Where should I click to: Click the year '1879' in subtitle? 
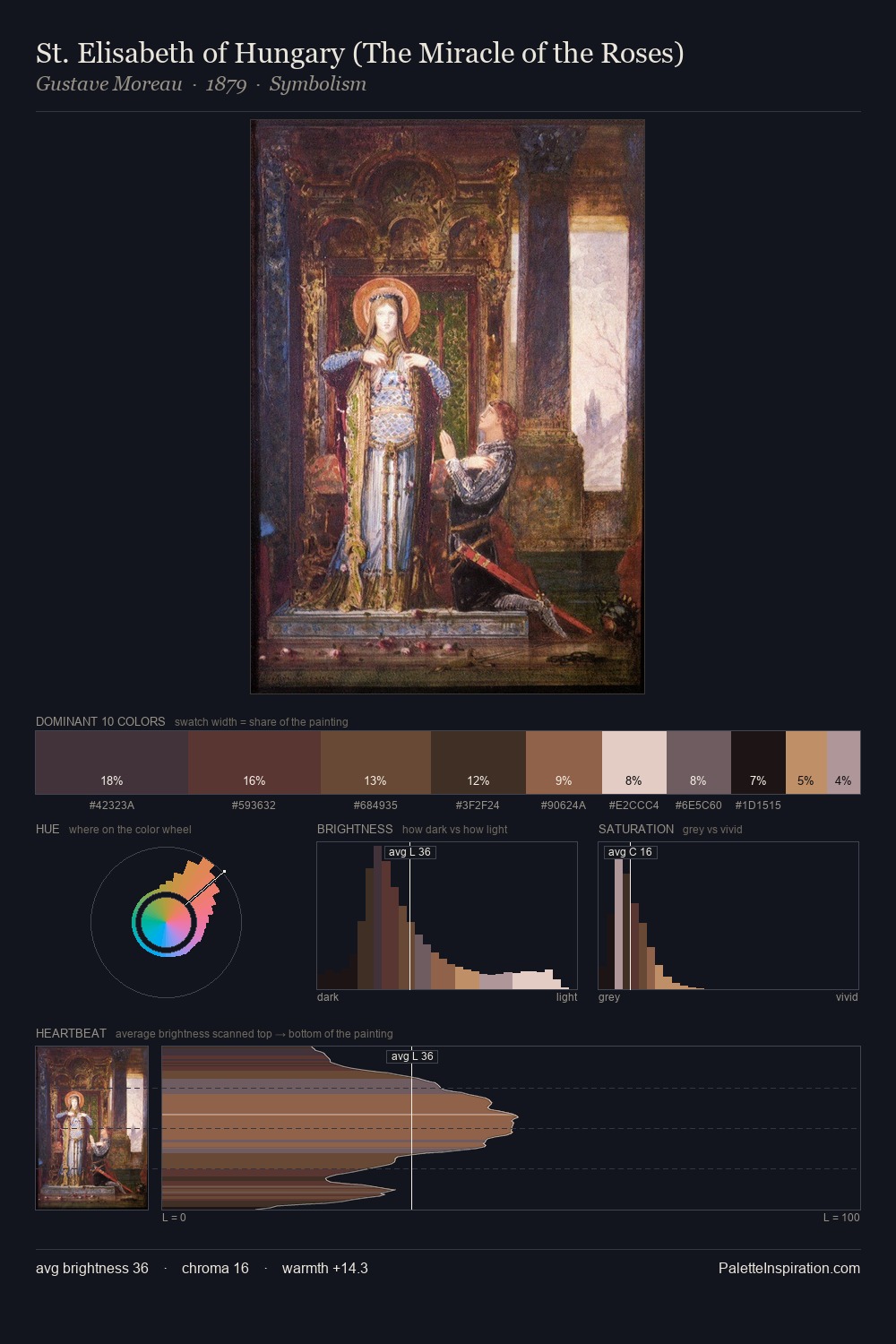(226, 84)
